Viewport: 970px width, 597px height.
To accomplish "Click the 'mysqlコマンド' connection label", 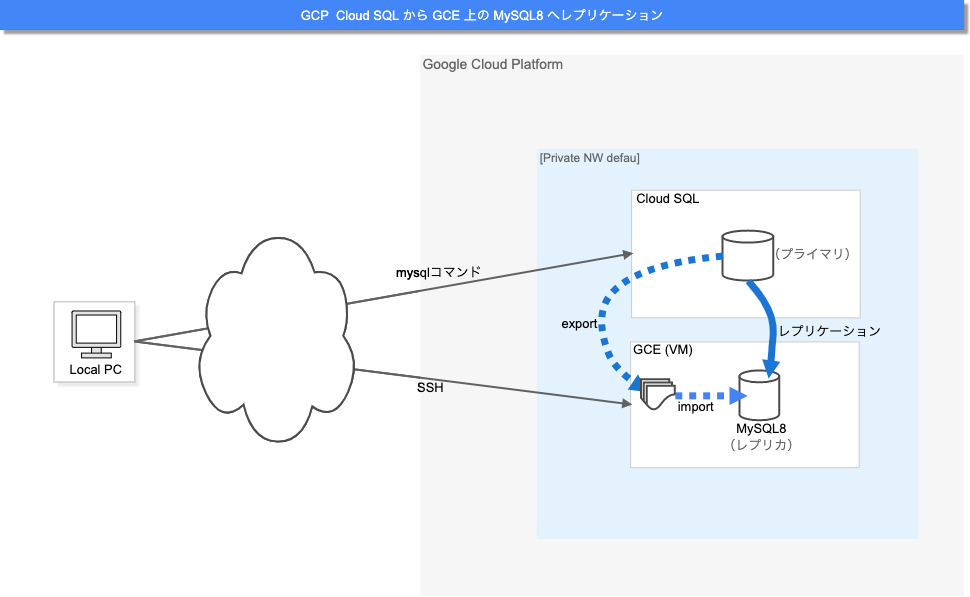I will click(438, 272).
